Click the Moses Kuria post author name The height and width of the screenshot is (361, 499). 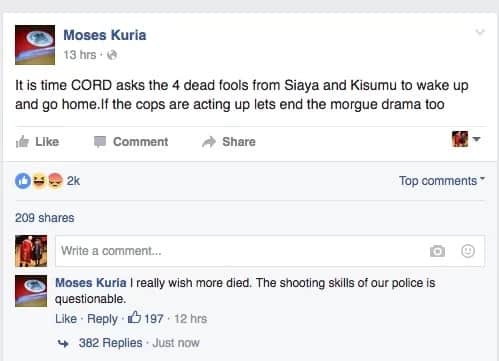[105, 35]
